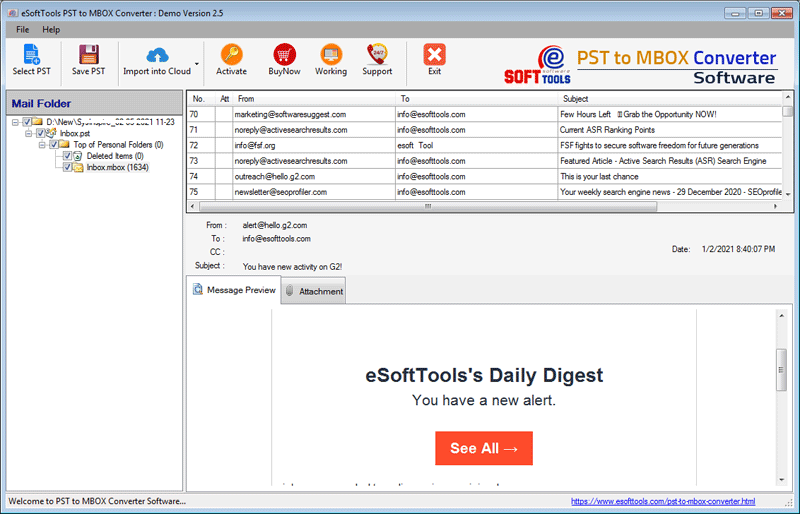Toggle checkbox for Inbox.pst
Image resolution: width=800 pixels, height=514 pixels.
[x=40, y=133]
